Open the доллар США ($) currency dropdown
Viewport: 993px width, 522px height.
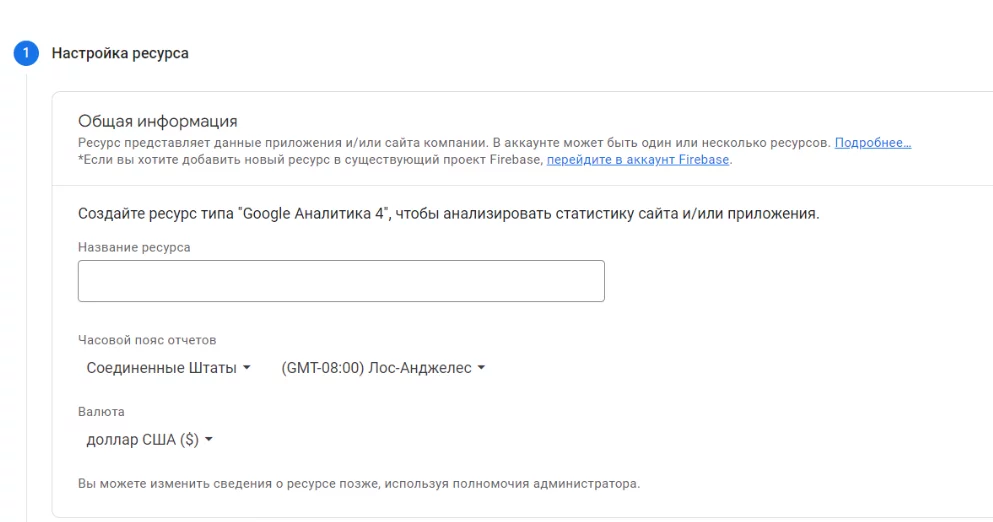click(149, 439)
